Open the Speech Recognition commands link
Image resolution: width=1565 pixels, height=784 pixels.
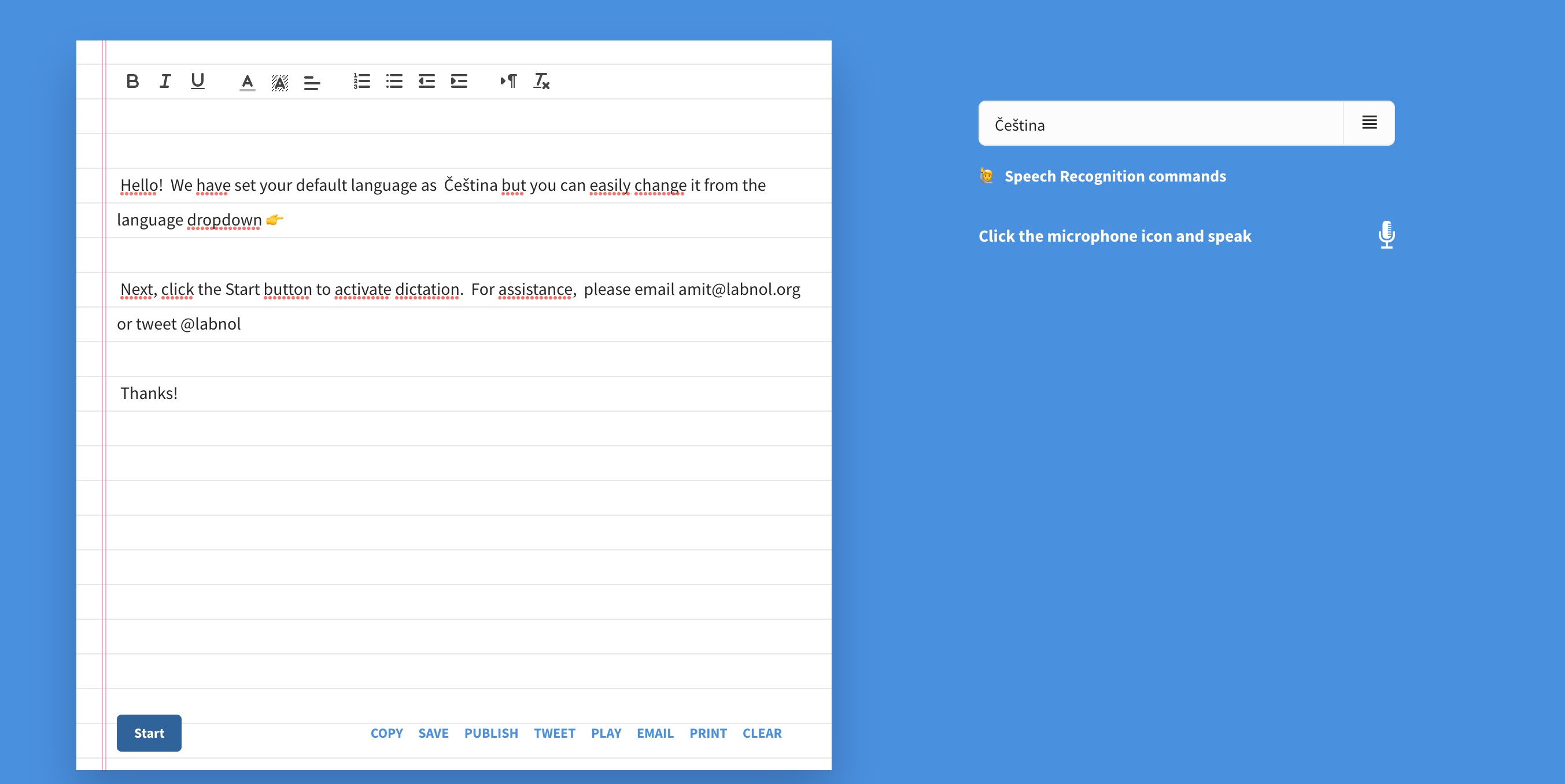[x=1115, y=176]
